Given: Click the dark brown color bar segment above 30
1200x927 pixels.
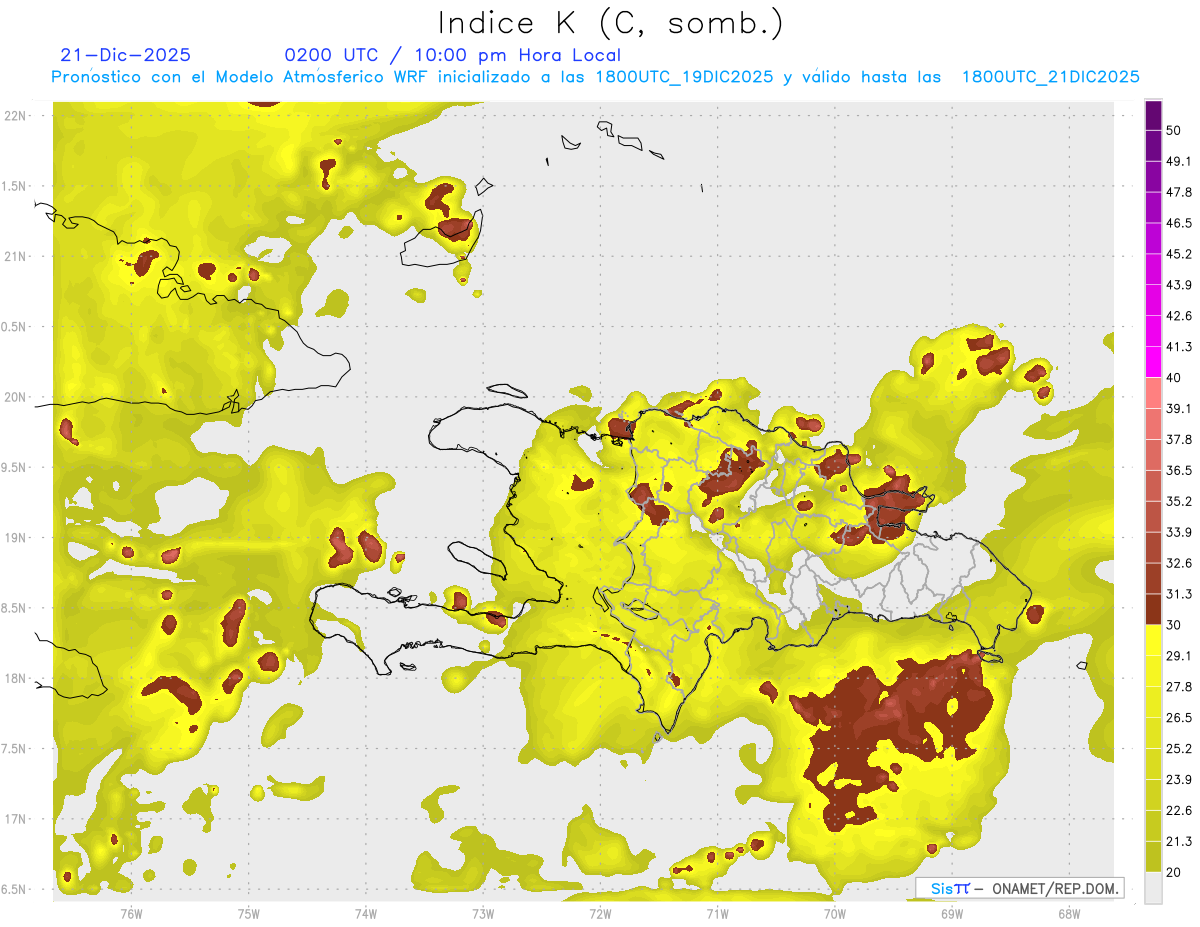Looking at the screenshot, I should pyautogui.click(x=1153, y=609).
